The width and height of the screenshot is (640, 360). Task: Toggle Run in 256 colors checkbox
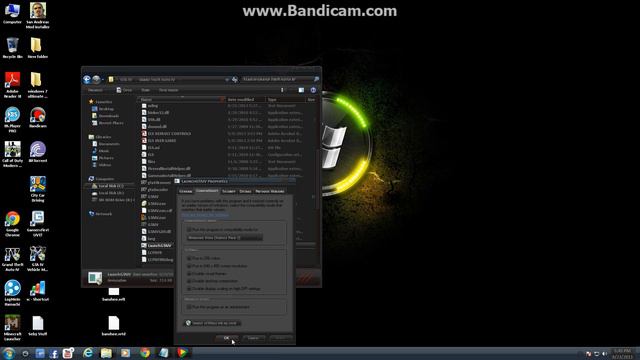pyautogui.click(x=189, y=258)
